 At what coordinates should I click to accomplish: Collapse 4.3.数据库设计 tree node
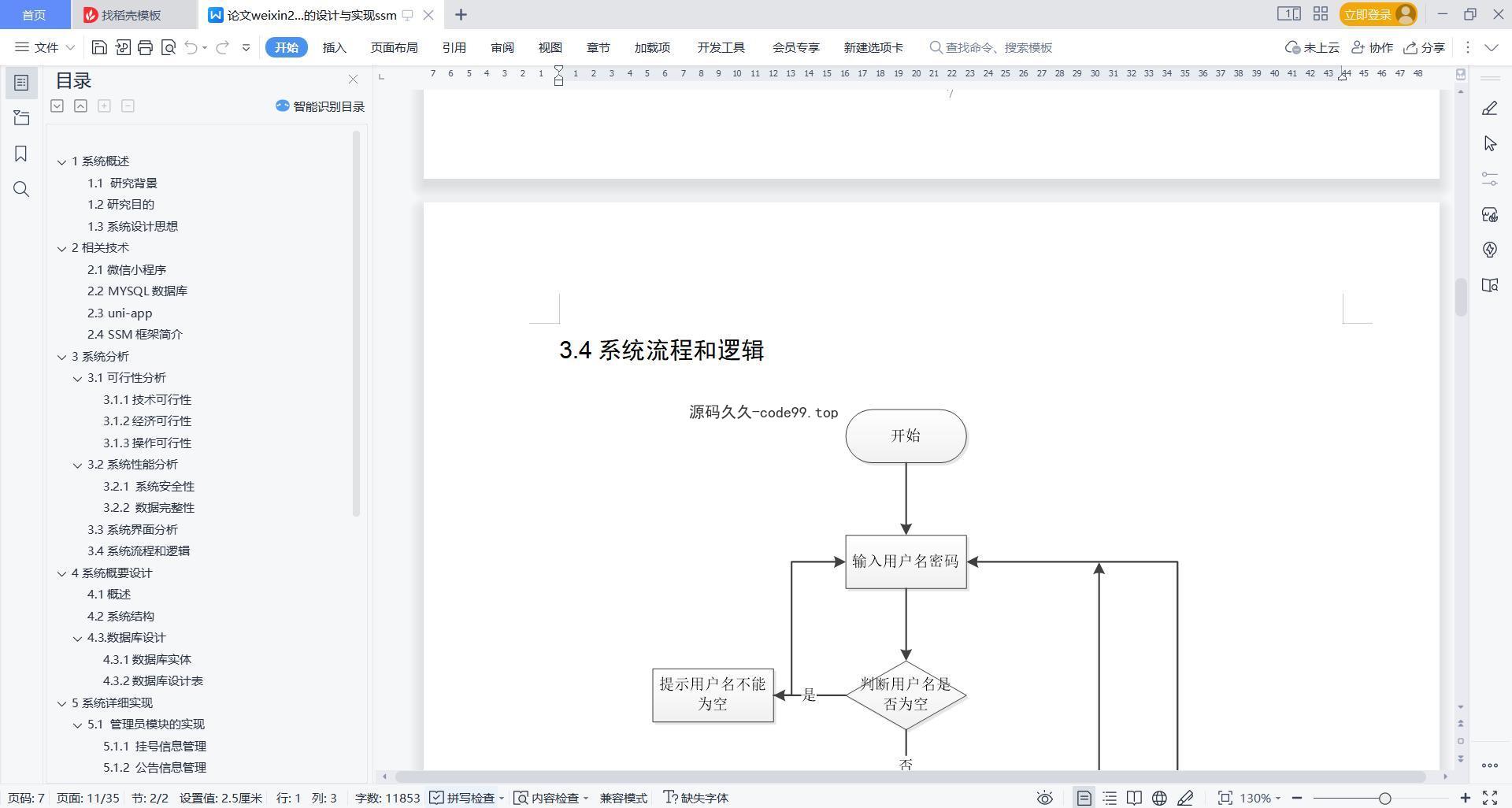[x=77, y=638]
